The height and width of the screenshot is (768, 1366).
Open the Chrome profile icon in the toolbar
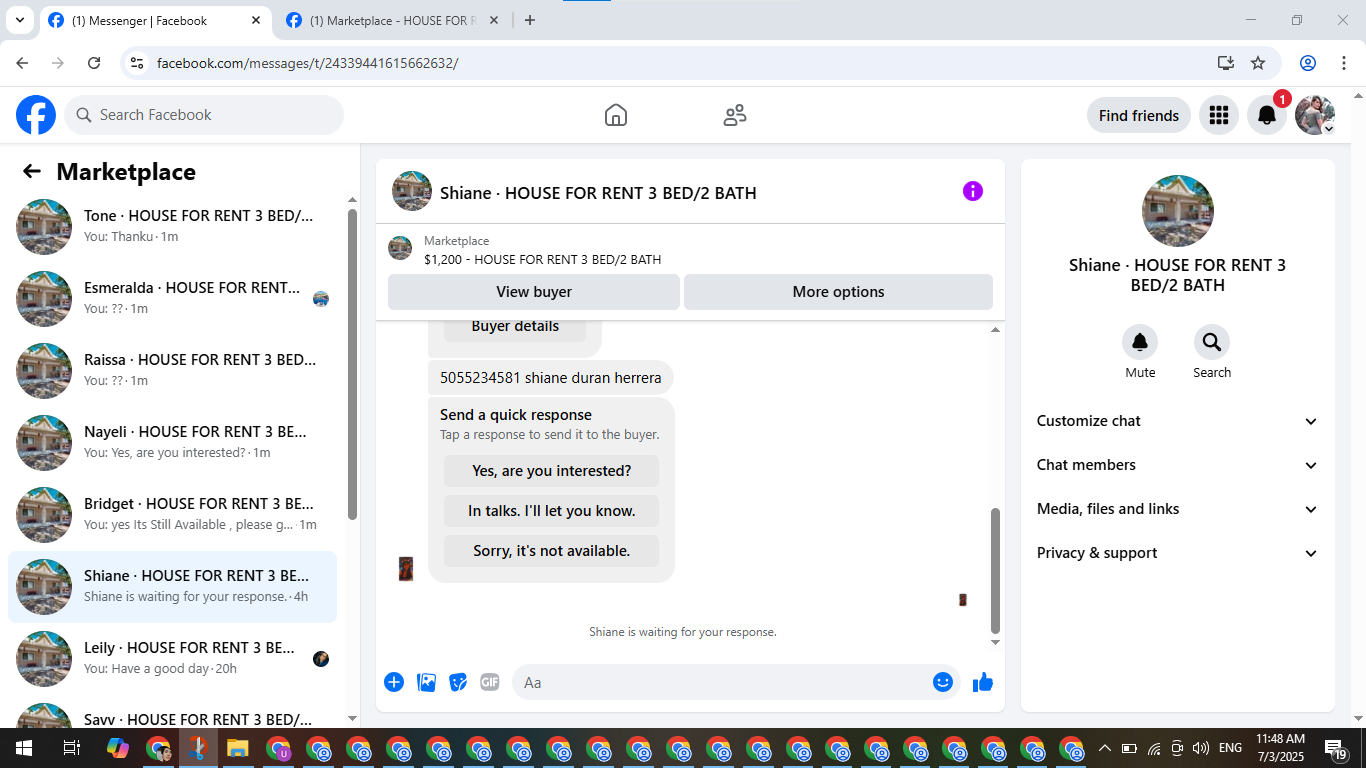coord(1308,63)
